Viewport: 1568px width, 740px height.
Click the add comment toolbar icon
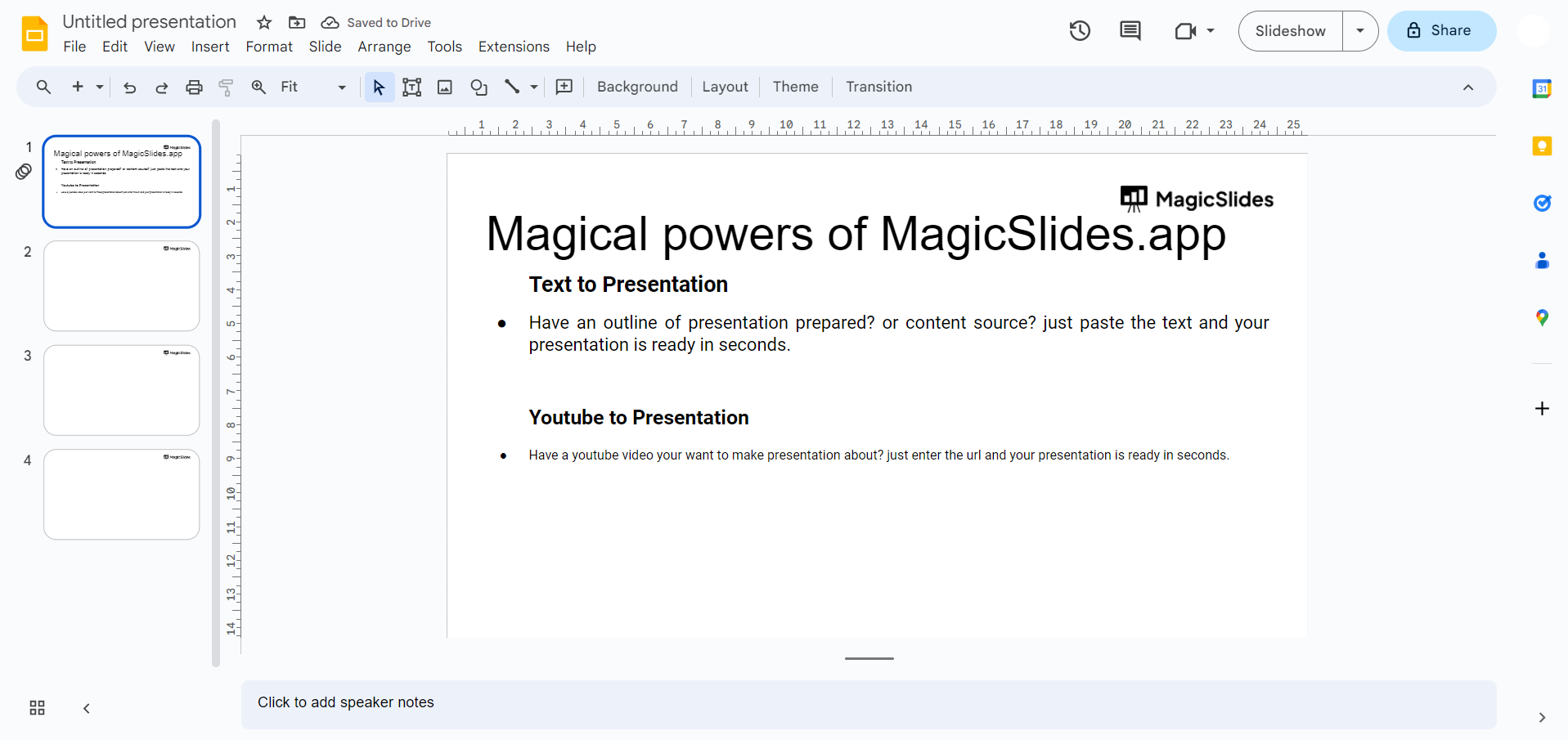tap(564, 87)
